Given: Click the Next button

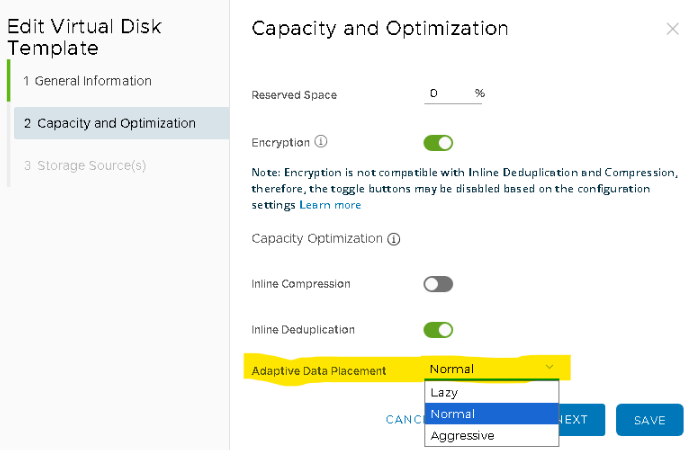Looking at the screenshot, I should click(x=576, y=420).
